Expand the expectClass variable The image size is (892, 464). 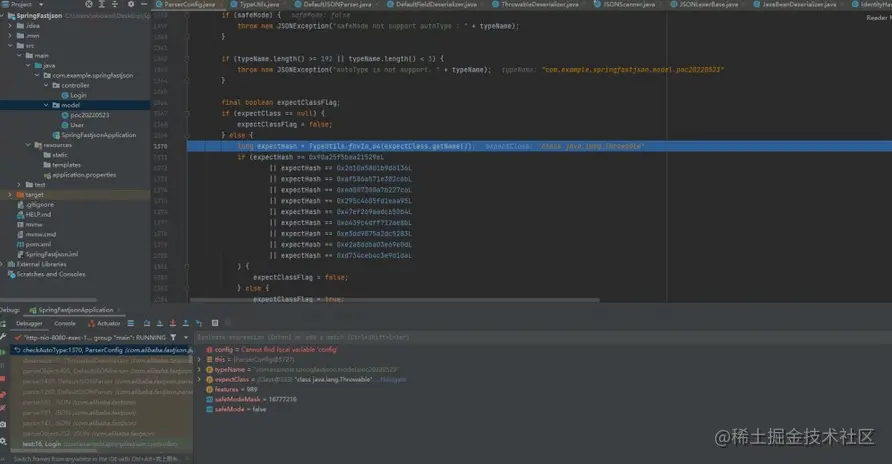point(199,379)
